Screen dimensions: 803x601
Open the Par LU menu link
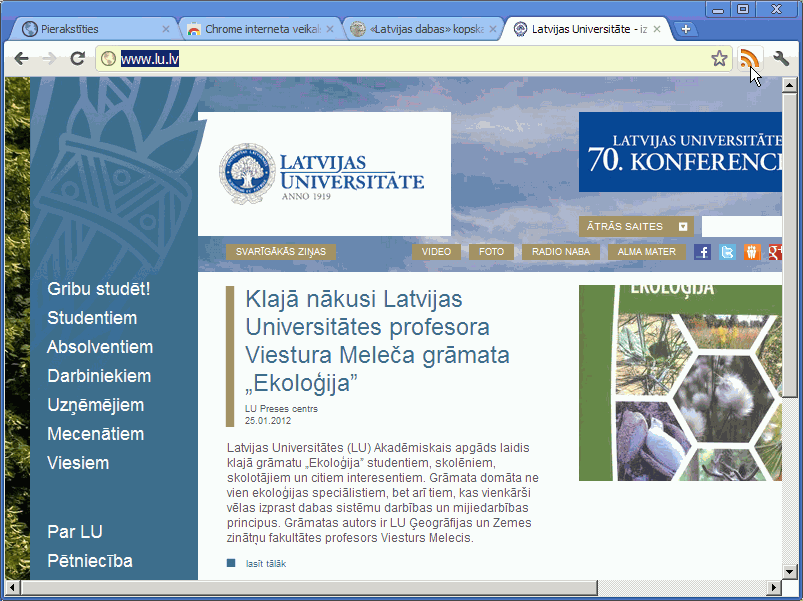coord(75,532)
